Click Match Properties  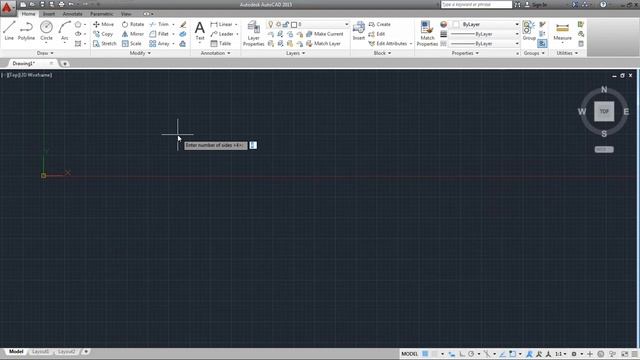[x=427, y=33]
